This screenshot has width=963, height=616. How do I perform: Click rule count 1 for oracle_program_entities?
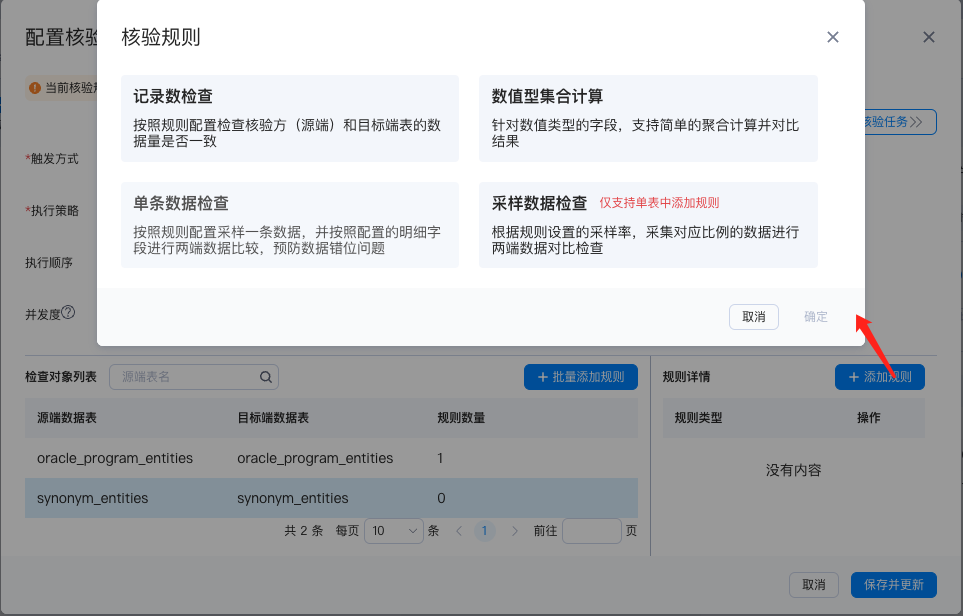[440, 458]
